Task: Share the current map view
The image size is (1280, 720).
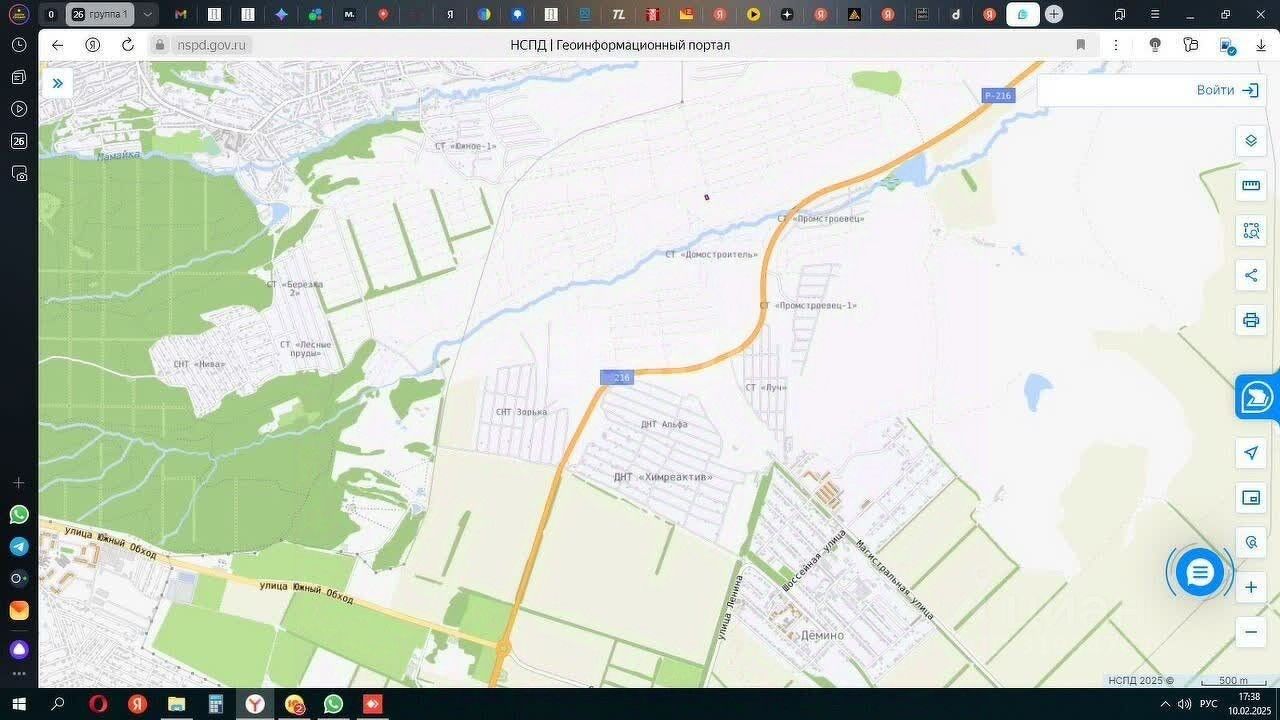Action: click(1251, 275)
